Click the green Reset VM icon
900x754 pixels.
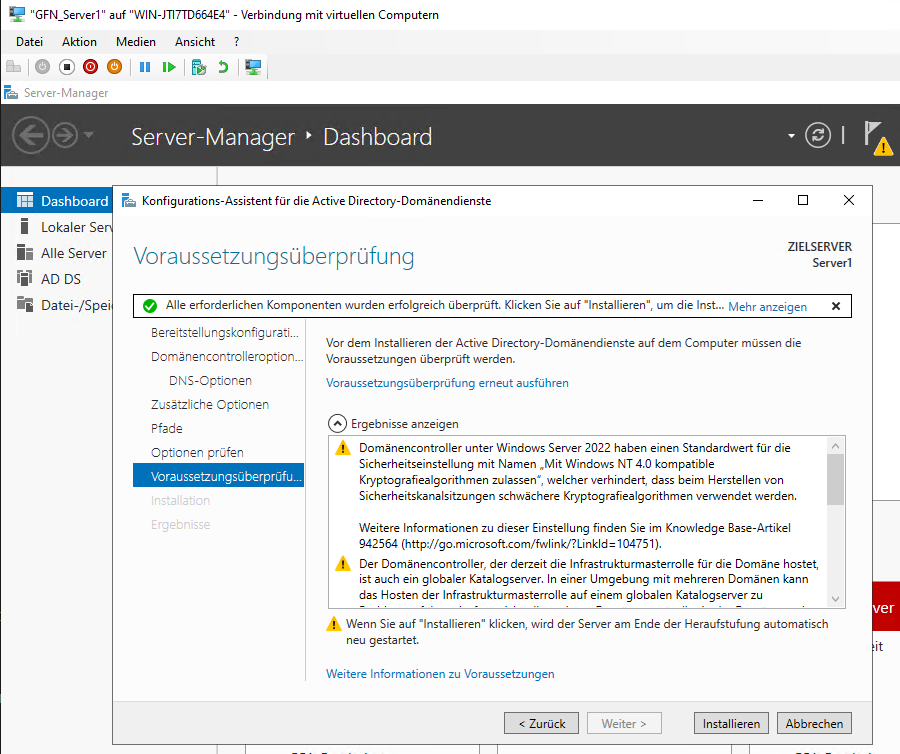(x=169, y=67)
